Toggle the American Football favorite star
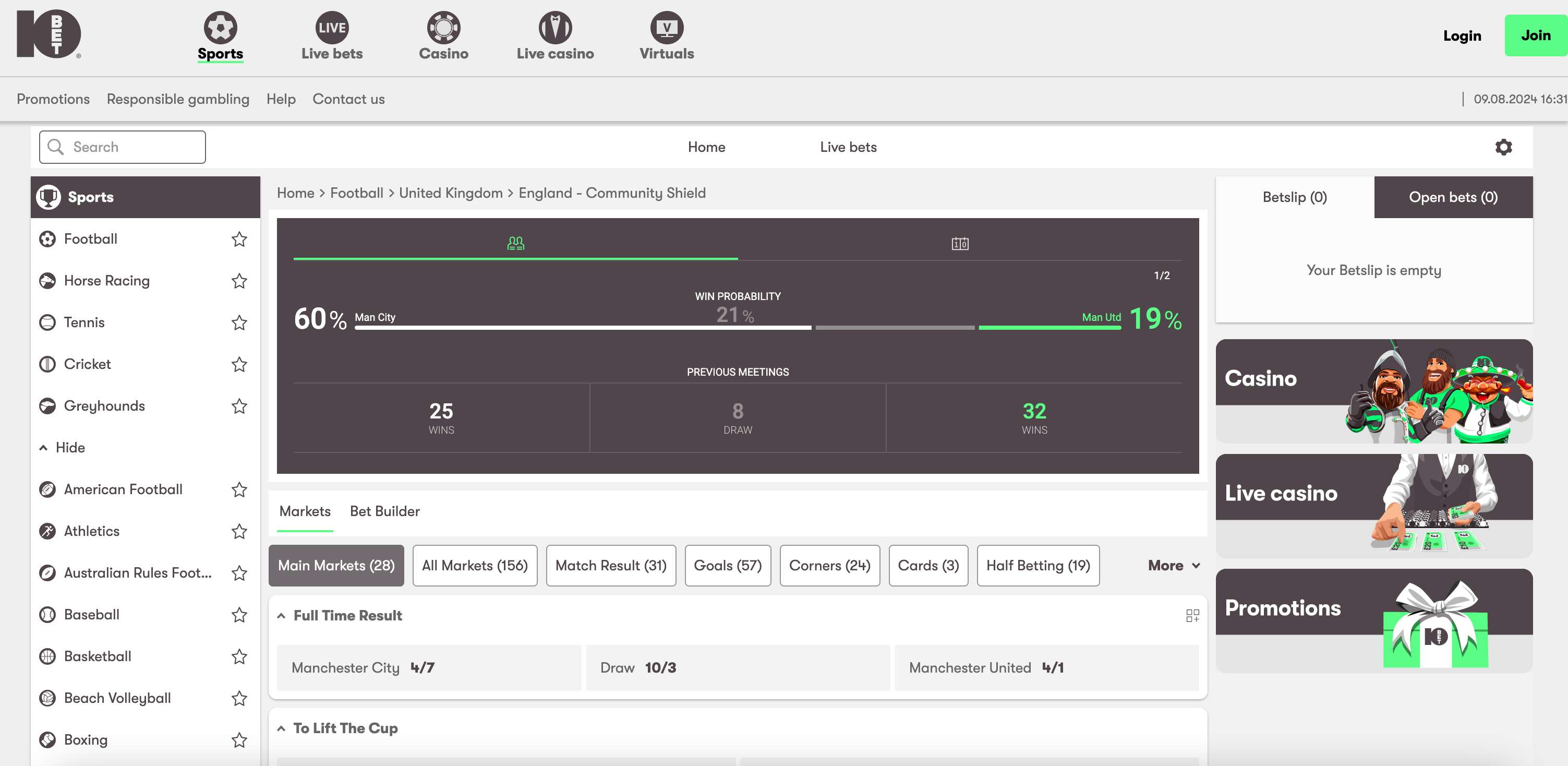 tap(239, 489)
